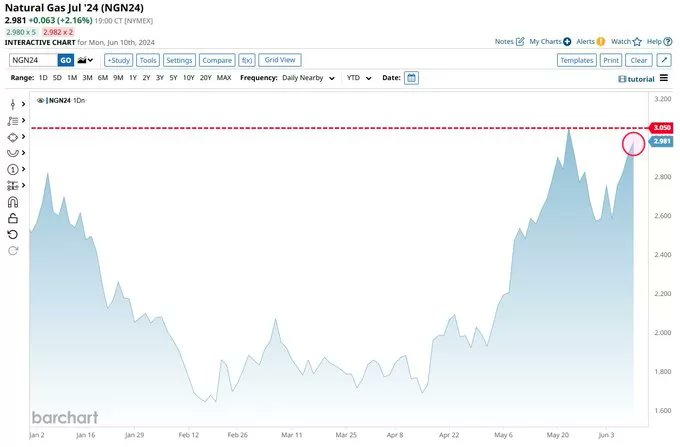Select the 1M range
The height and width of the screenshot is (447, 680).
72,78
